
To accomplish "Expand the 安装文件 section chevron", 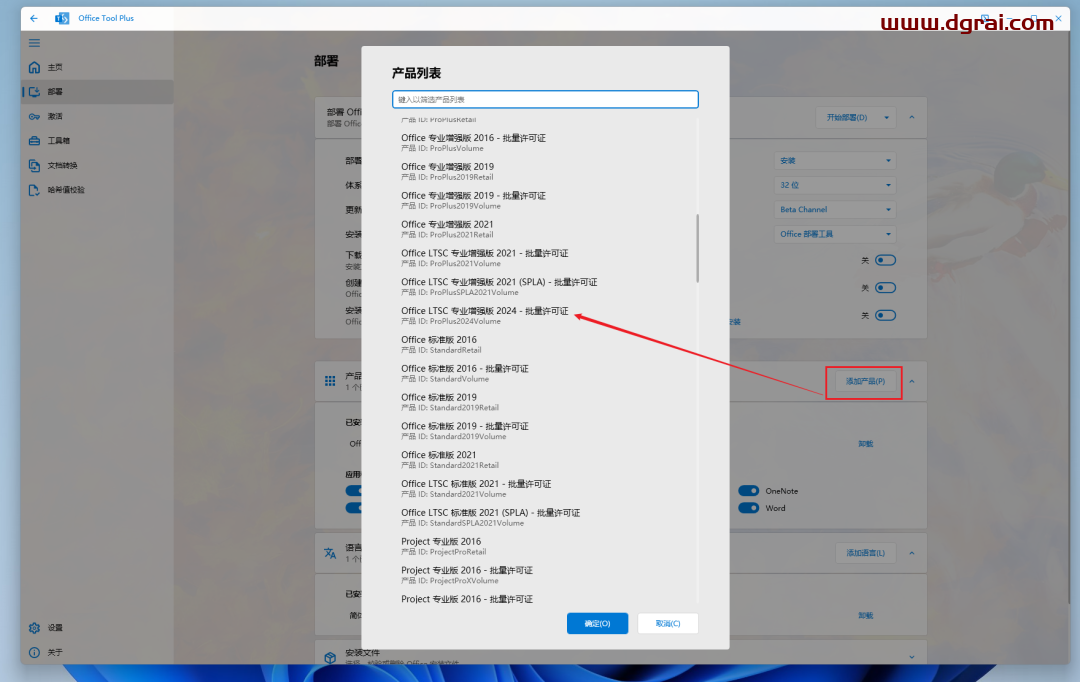I will coord(912,657).
